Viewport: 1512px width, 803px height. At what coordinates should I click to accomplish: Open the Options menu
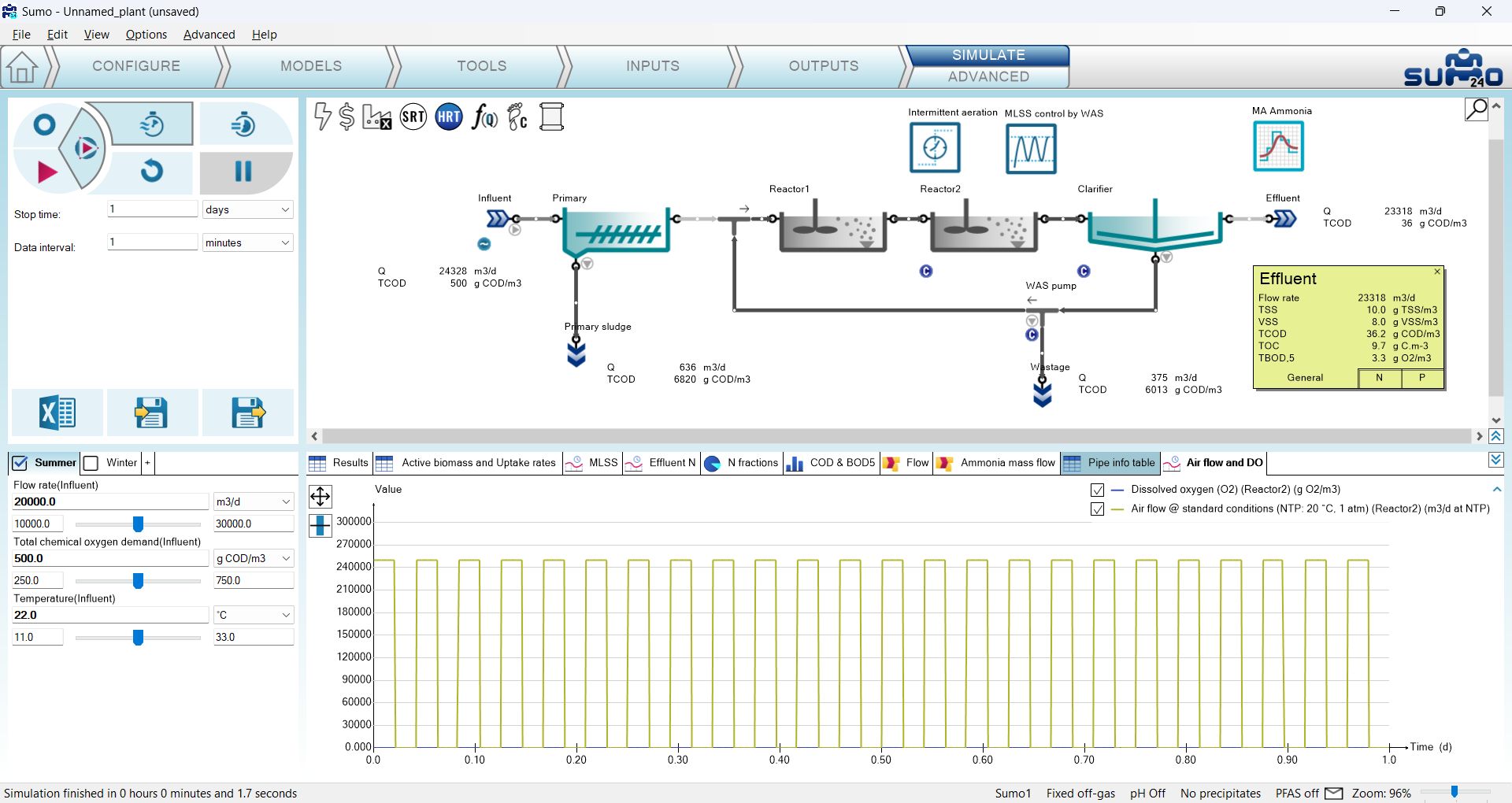click(x=146, y=35)
